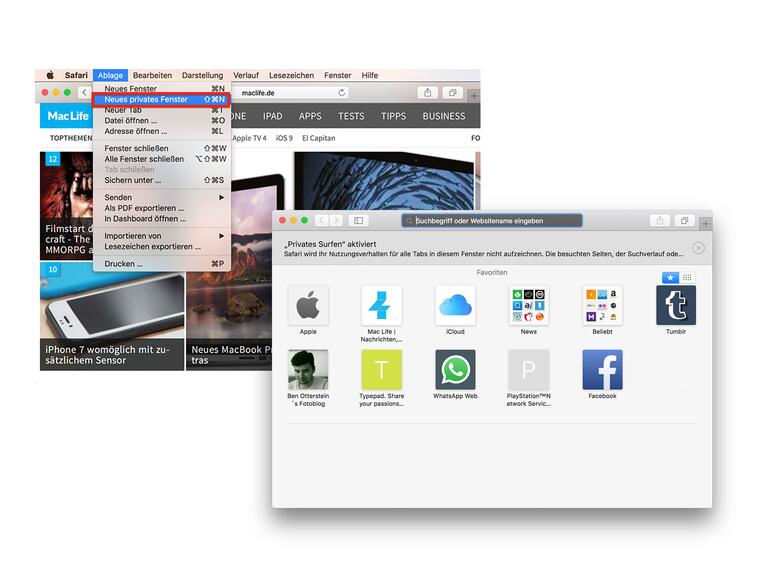This screenshot has height=578, width=770.
Task: Choose Lesezeichen exportieren menu item
Action: 161,247
